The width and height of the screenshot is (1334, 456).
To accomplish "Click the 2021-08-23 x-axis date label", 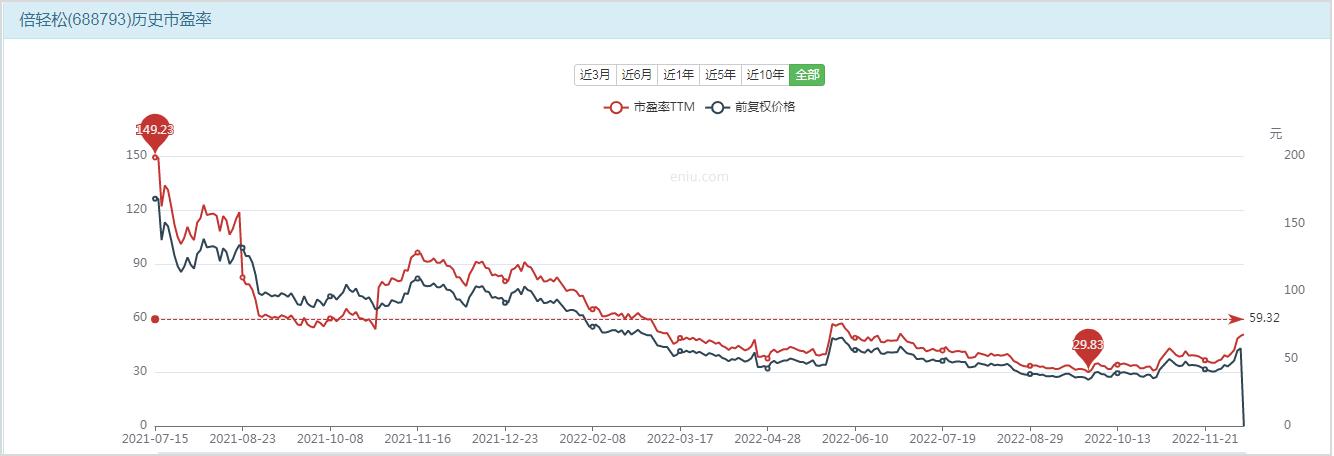I will 242,438.
